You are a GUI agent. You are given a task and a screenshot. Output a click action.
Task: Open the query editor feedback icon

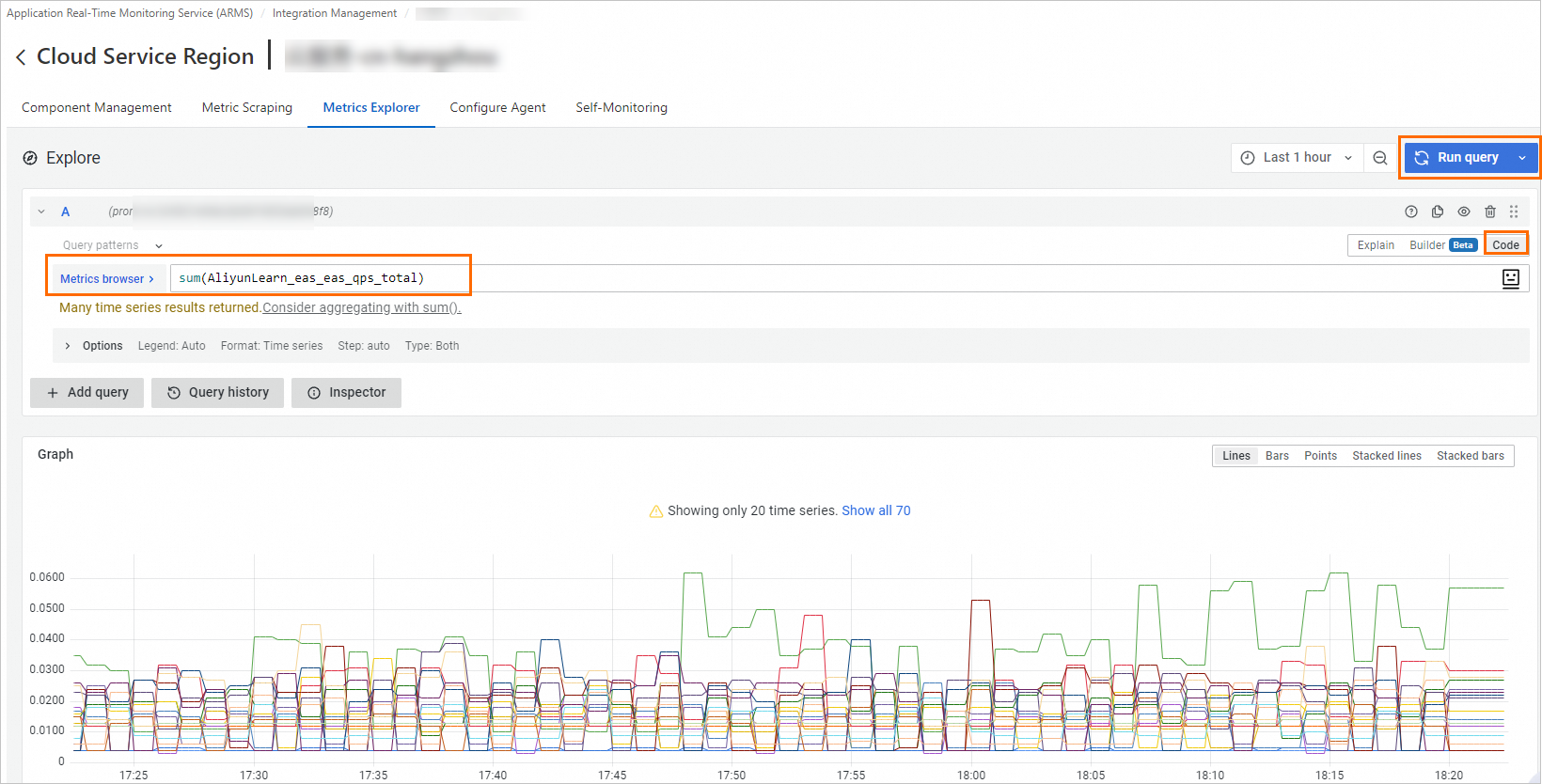[x=1511, y=278]
